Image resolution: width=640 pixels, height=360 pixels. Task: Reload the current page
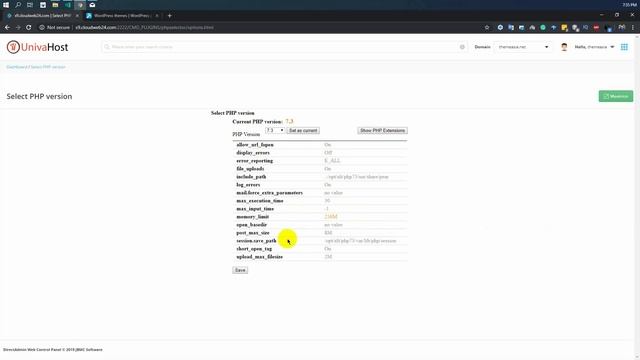(x=29, y=27)
